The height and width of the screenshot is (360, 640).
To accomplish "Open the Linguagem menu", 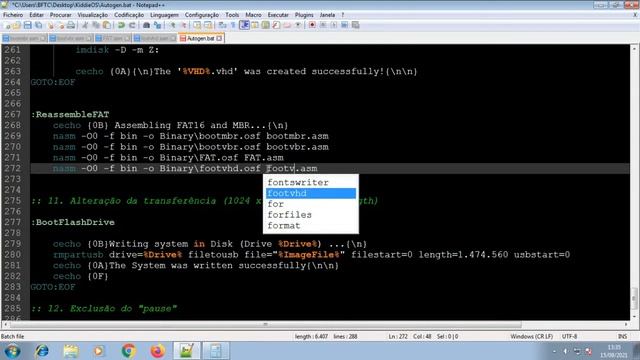I will pos(164,15).
